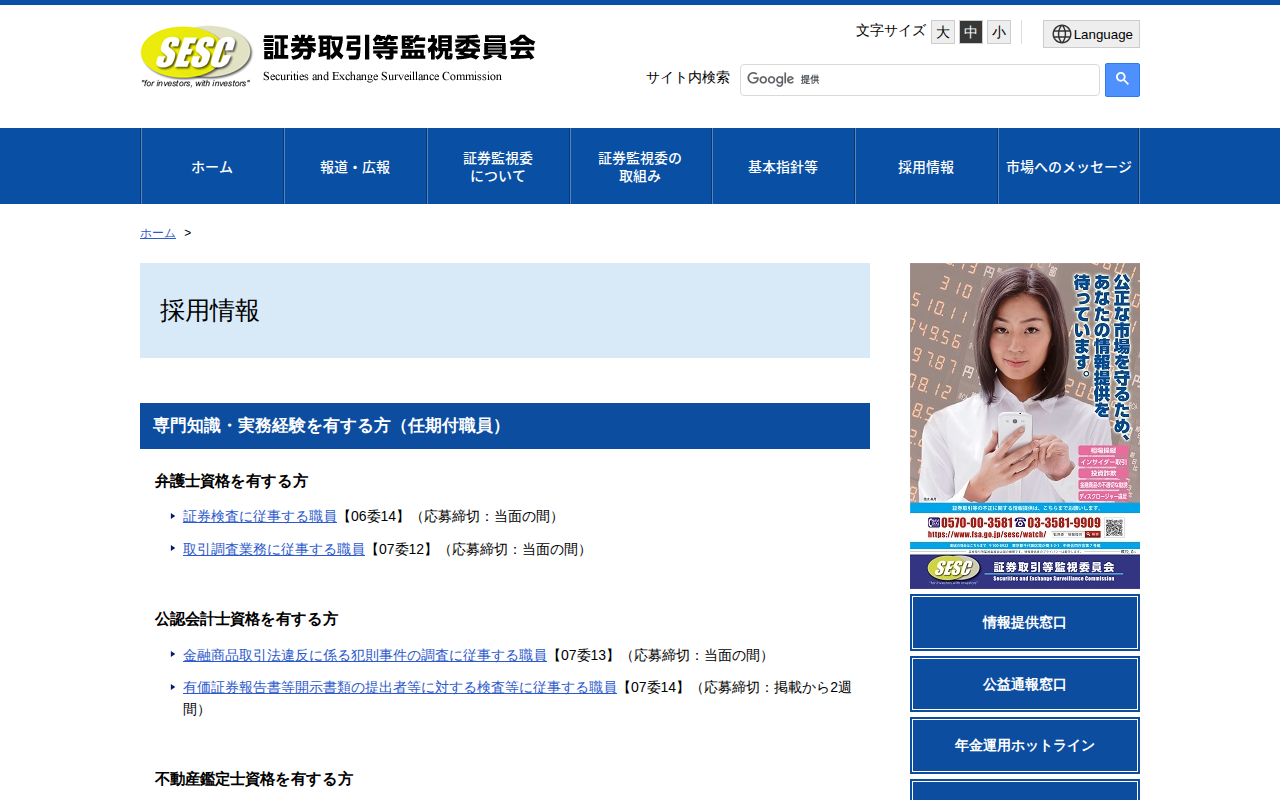The height and width of the screenshot is (800, 1280).
Task: Open the 報道・広報 navigation menu
Action: point(355,166)
